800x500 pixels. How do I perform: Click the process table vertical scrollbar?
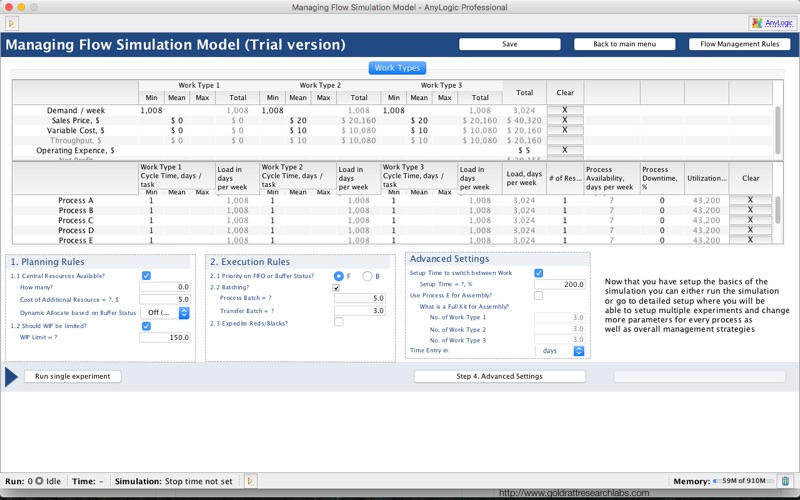(778, 209)
